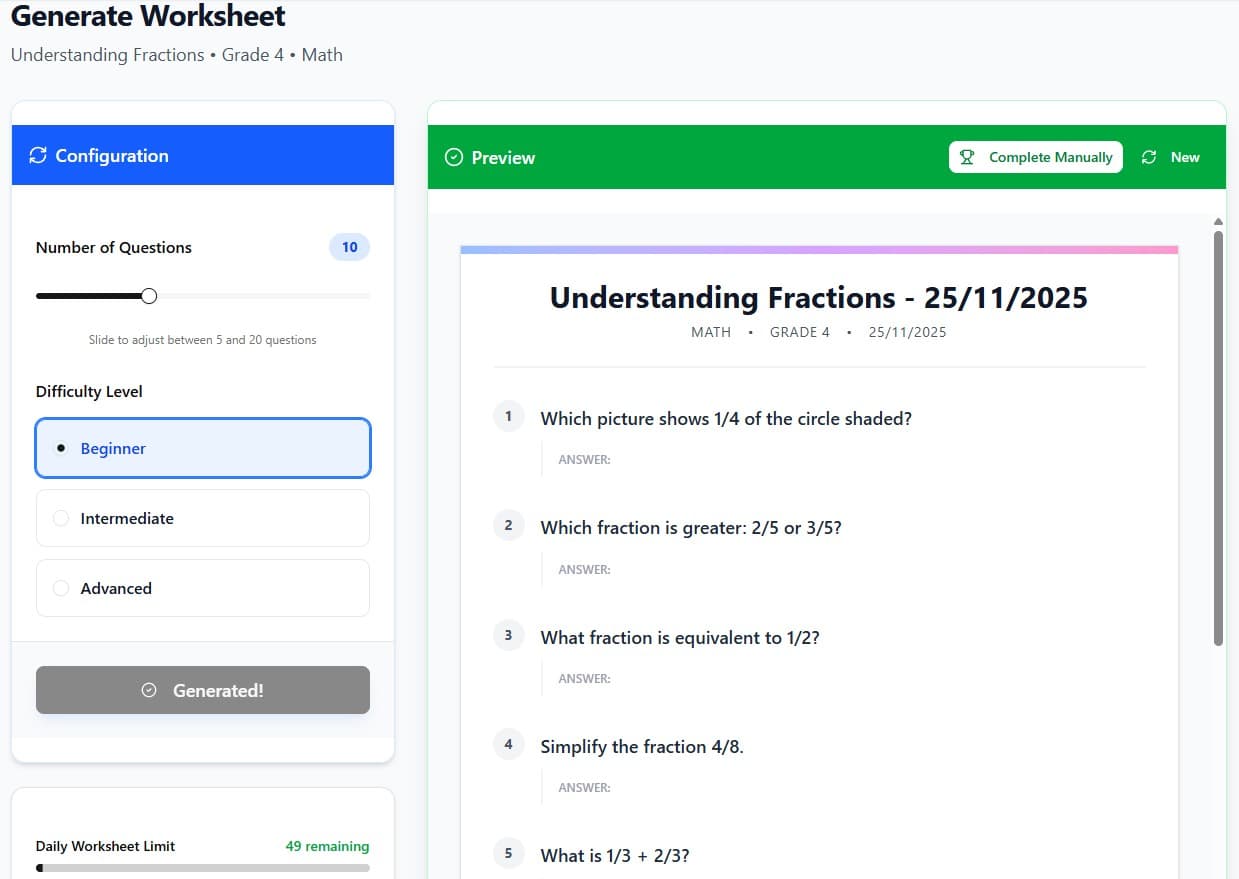Click the Number of Questions slider handle
Screen dimensions: 1239x879
coord(149,296)
